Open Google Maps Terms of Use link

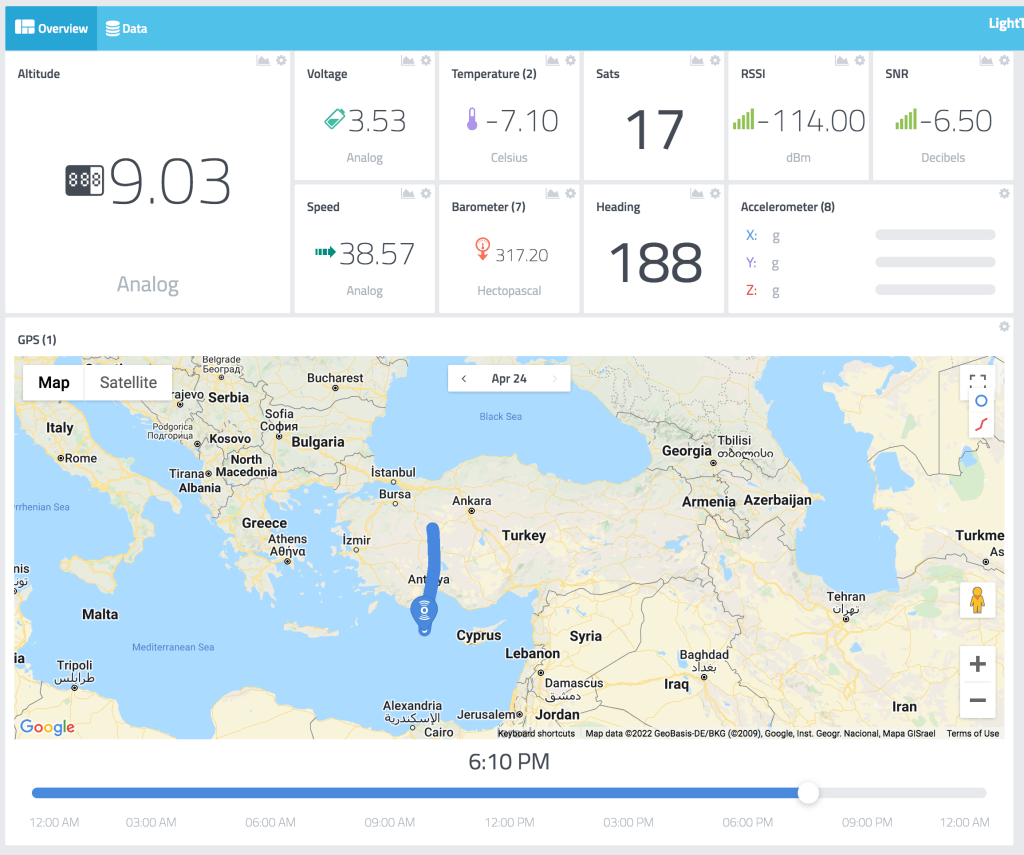(972, 733)
